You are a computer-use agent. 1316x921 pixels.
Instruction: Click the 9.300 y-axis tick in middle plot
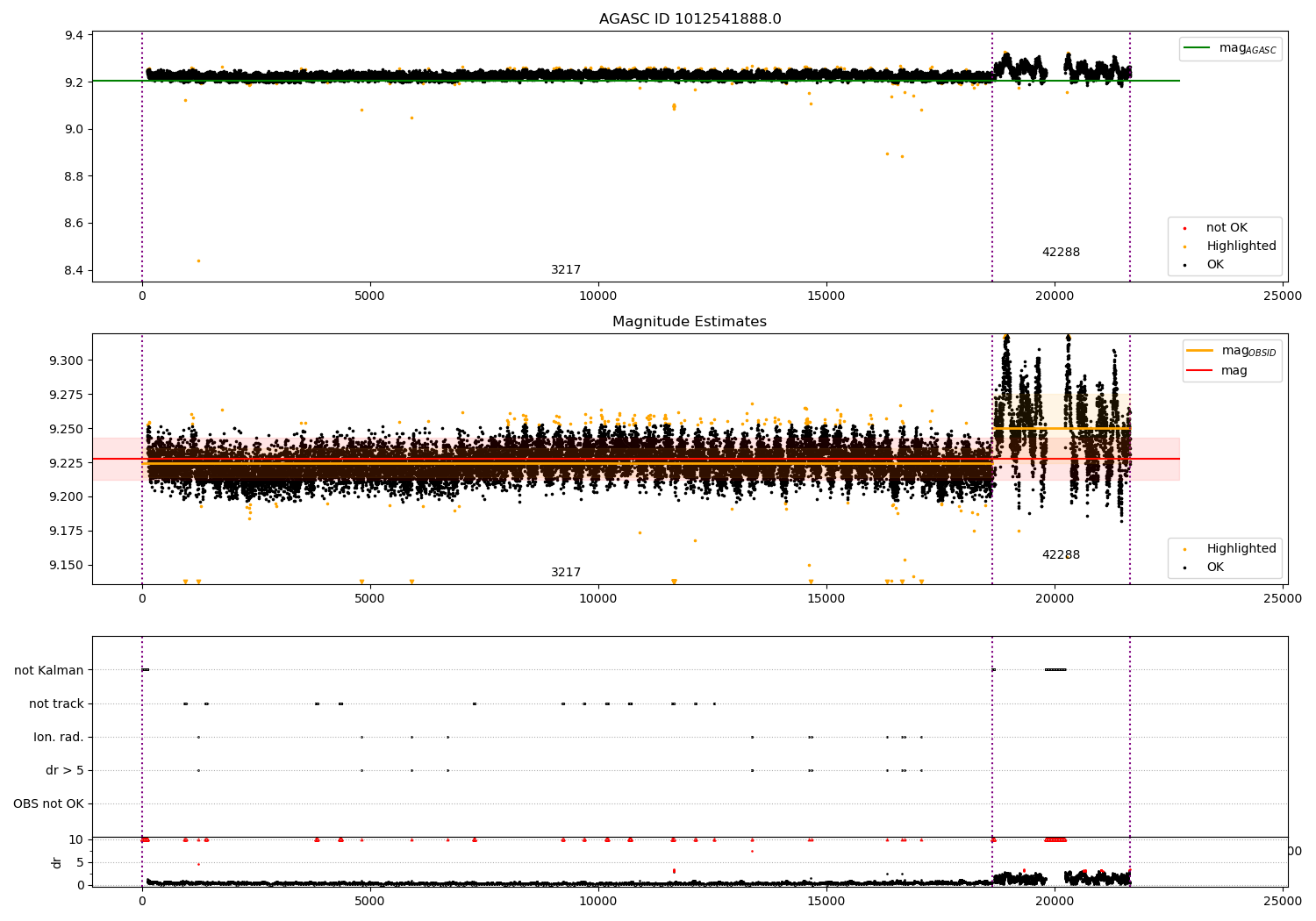click(x=67, y=361)
